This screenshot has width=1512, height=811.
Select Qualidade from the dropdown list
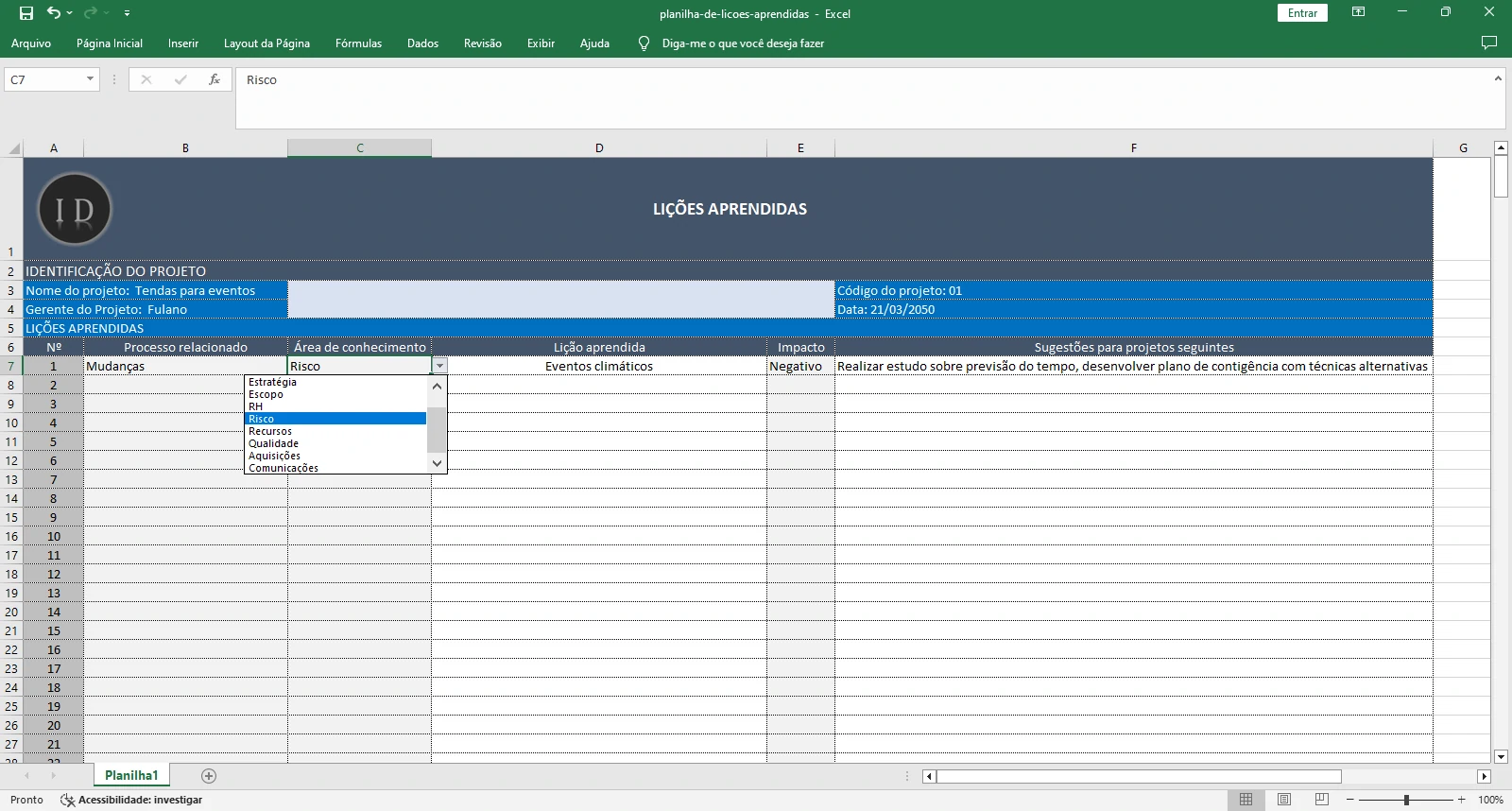273,443
